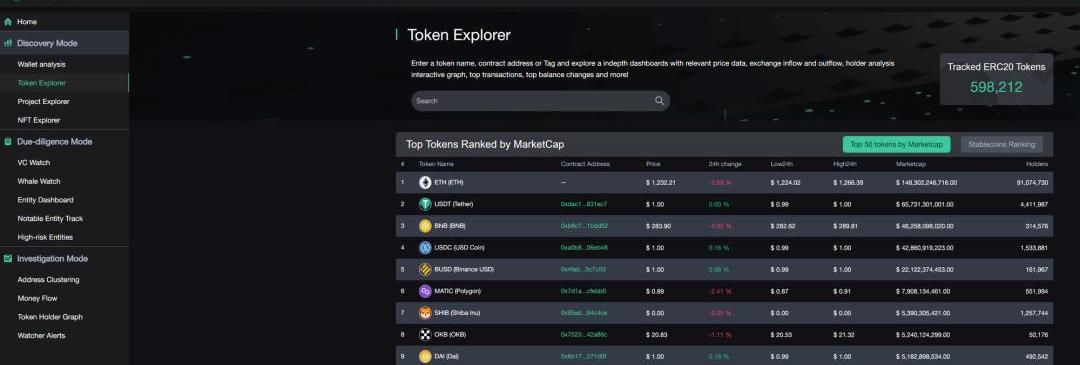This screenshot has width=1080, height=365.
Task: Click the USDC coin logo icon
Action: coord(425,247)
